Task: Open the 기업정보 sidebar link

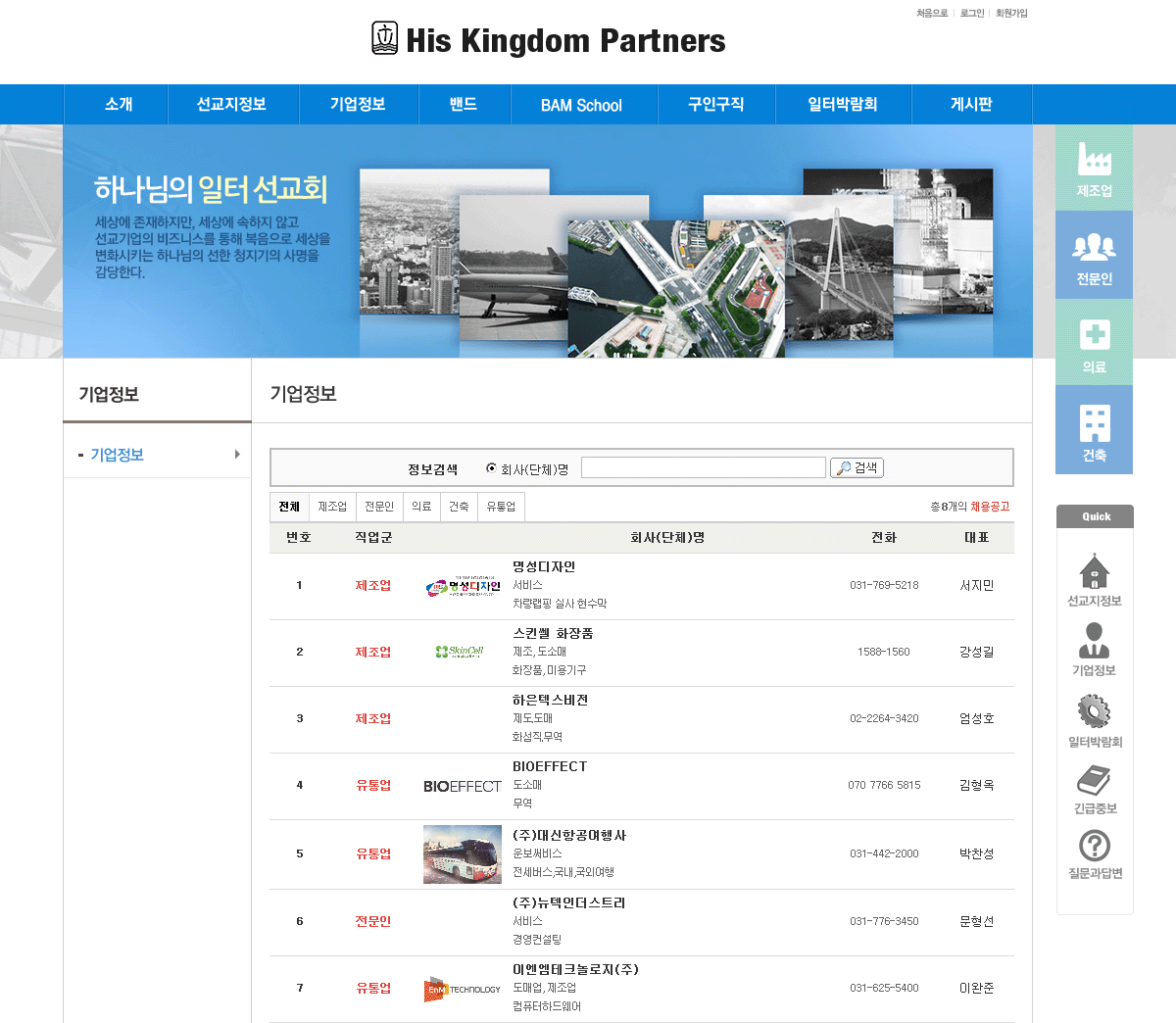Action: [x=118, y=455]
